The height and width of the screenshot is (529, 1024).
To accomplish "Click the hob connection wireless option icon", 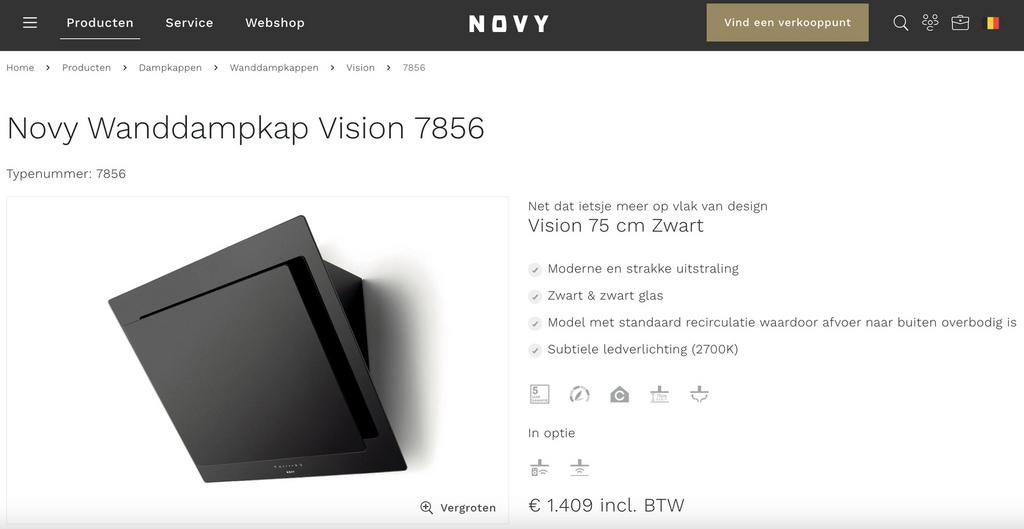I will (x=579, y=468).
